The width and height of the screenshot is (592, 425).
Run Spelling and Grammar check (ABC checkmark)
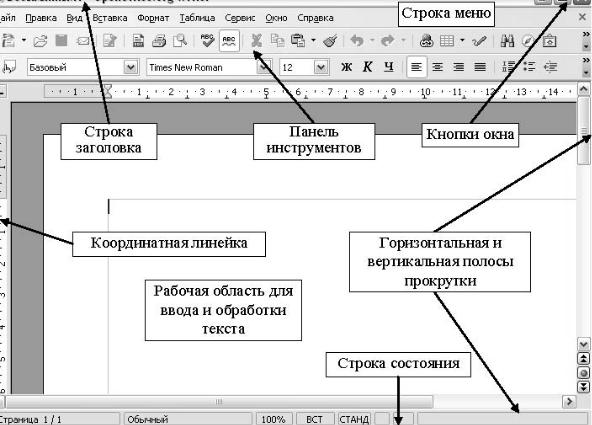207,40
